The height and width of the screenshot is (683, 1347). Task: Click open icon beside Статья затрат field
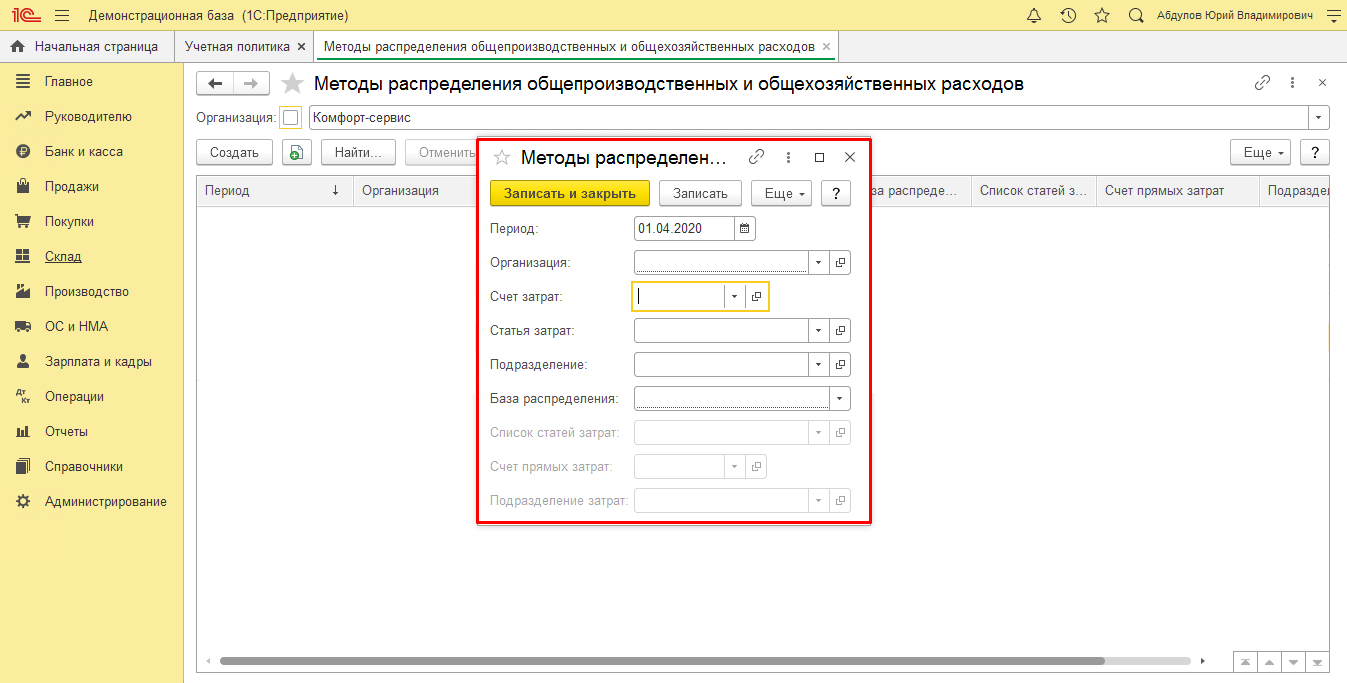click(840, 331)
